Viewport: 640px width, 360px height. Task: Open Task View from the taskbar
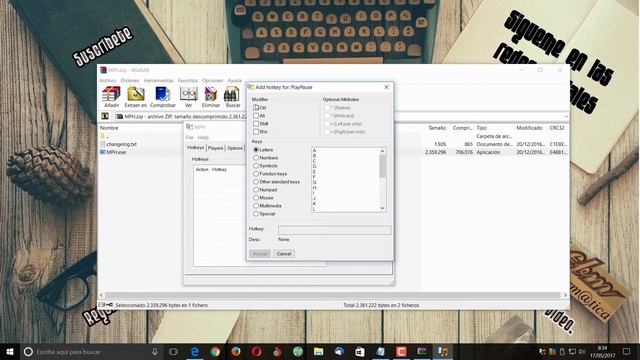coord(173,351)
